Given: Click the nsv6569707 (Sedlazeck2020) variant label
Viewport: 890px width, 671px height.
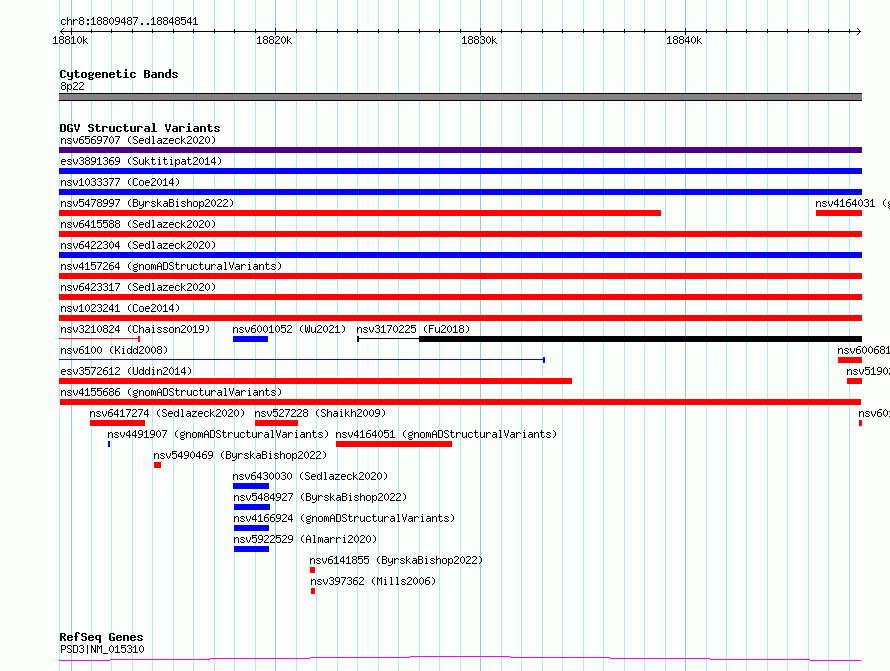Looking at the screenshot, I should pyautogui.click(x=138, y=140).
